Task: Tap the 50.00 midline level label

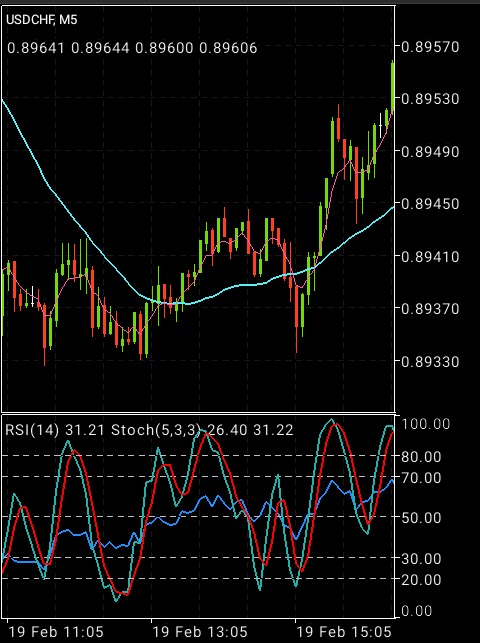Action: tap(421, 518)
